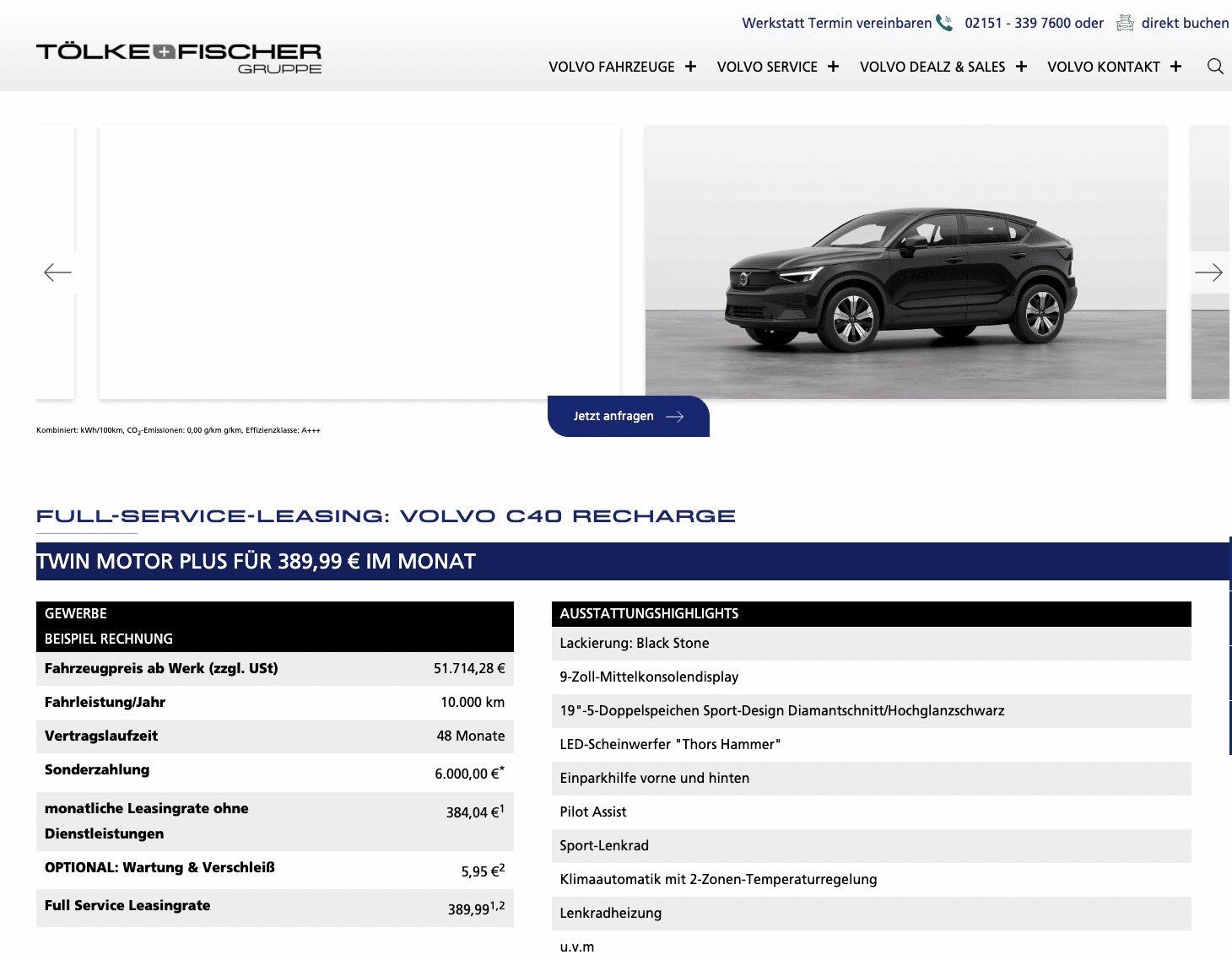This screenshot has width=1232, height=960.
Task: Select Full Service Leasingrate value 389,99
Action: pyautogui.click(x=476, y=909)
